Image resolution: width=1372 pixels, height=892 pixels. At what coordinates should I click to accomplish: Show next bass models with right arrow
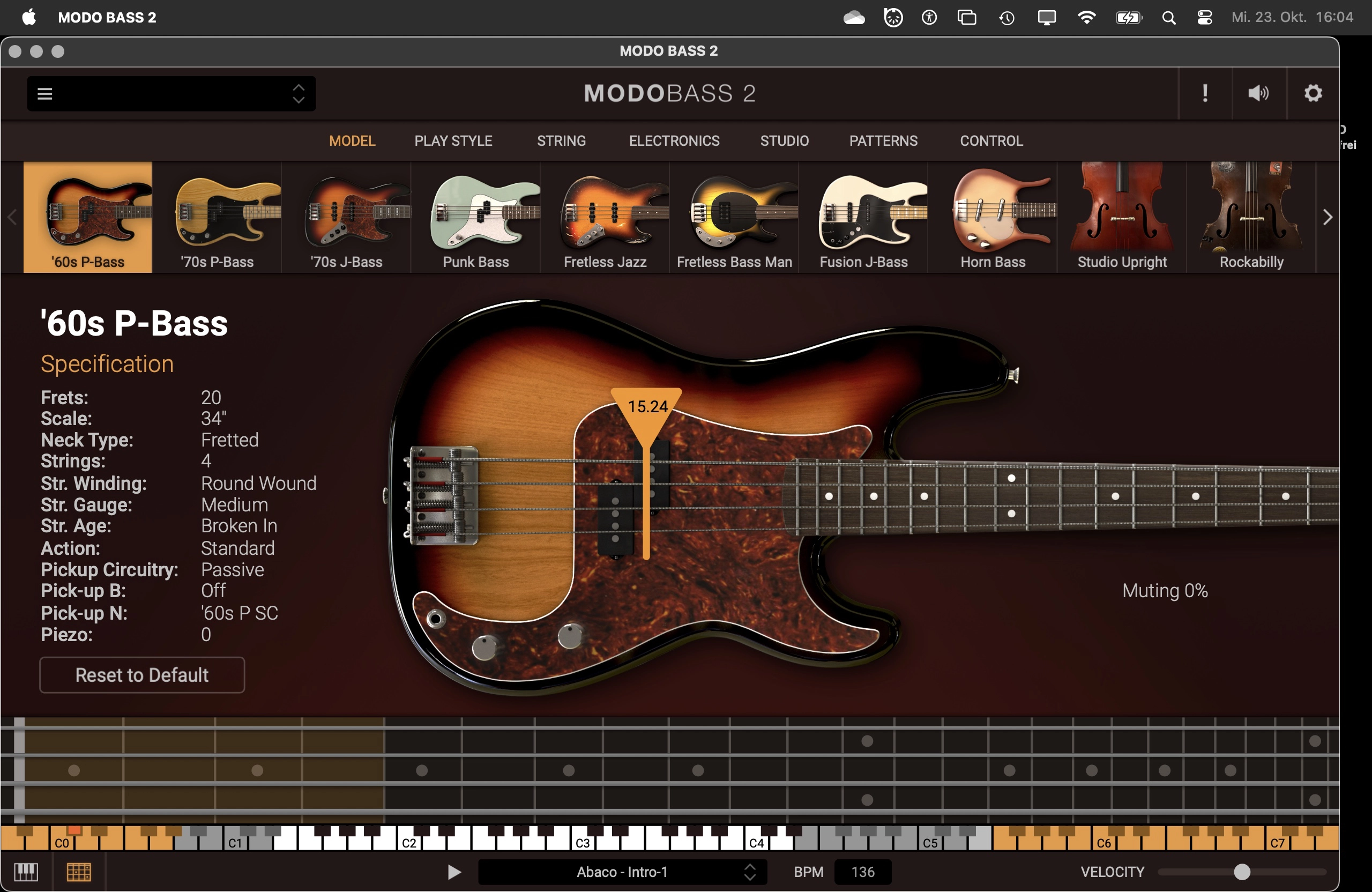coord(1327,218)
